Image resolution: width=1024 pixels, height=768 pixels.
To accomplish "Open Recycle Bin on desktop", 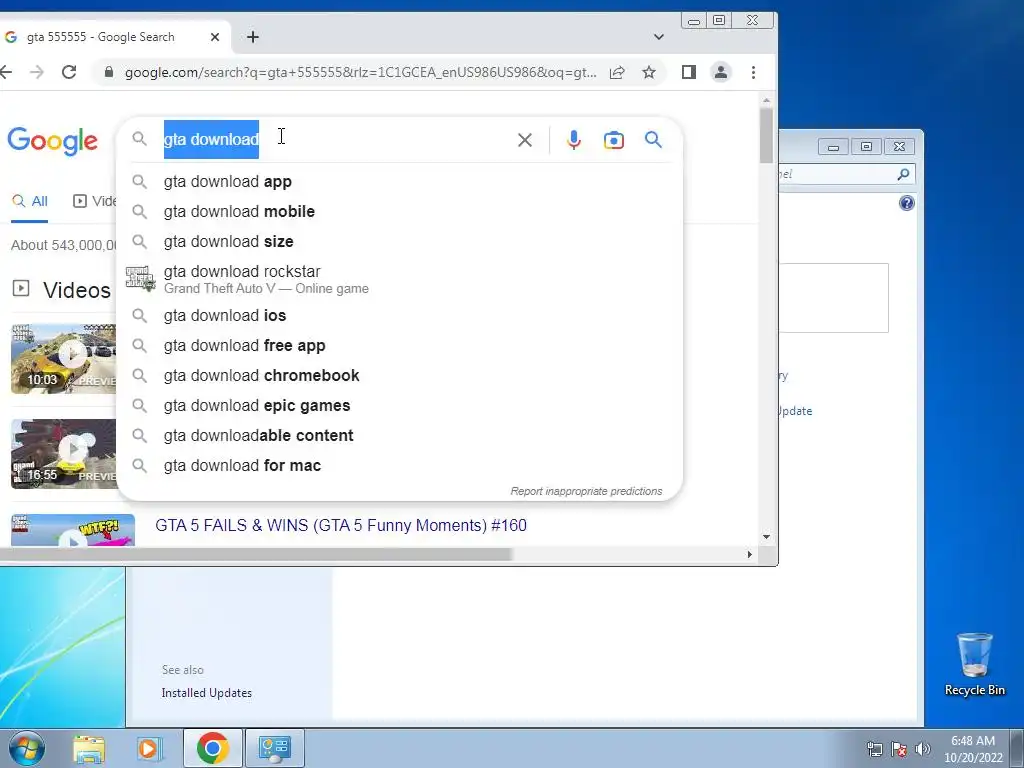I will [x=974, y=664].
